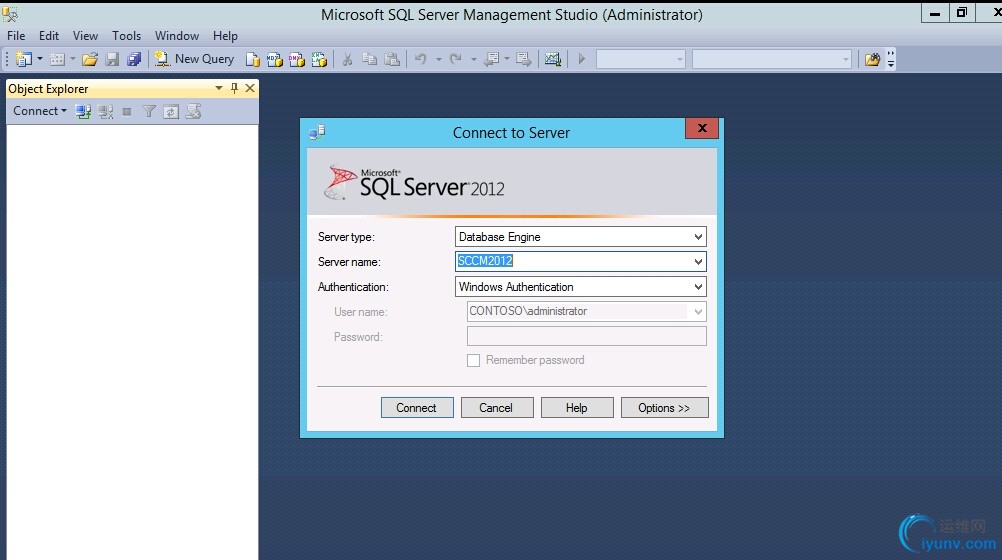Viewport: 1002px width, 560px height.
Task: Click the Cancel button
Action: (x=497, y=408)
